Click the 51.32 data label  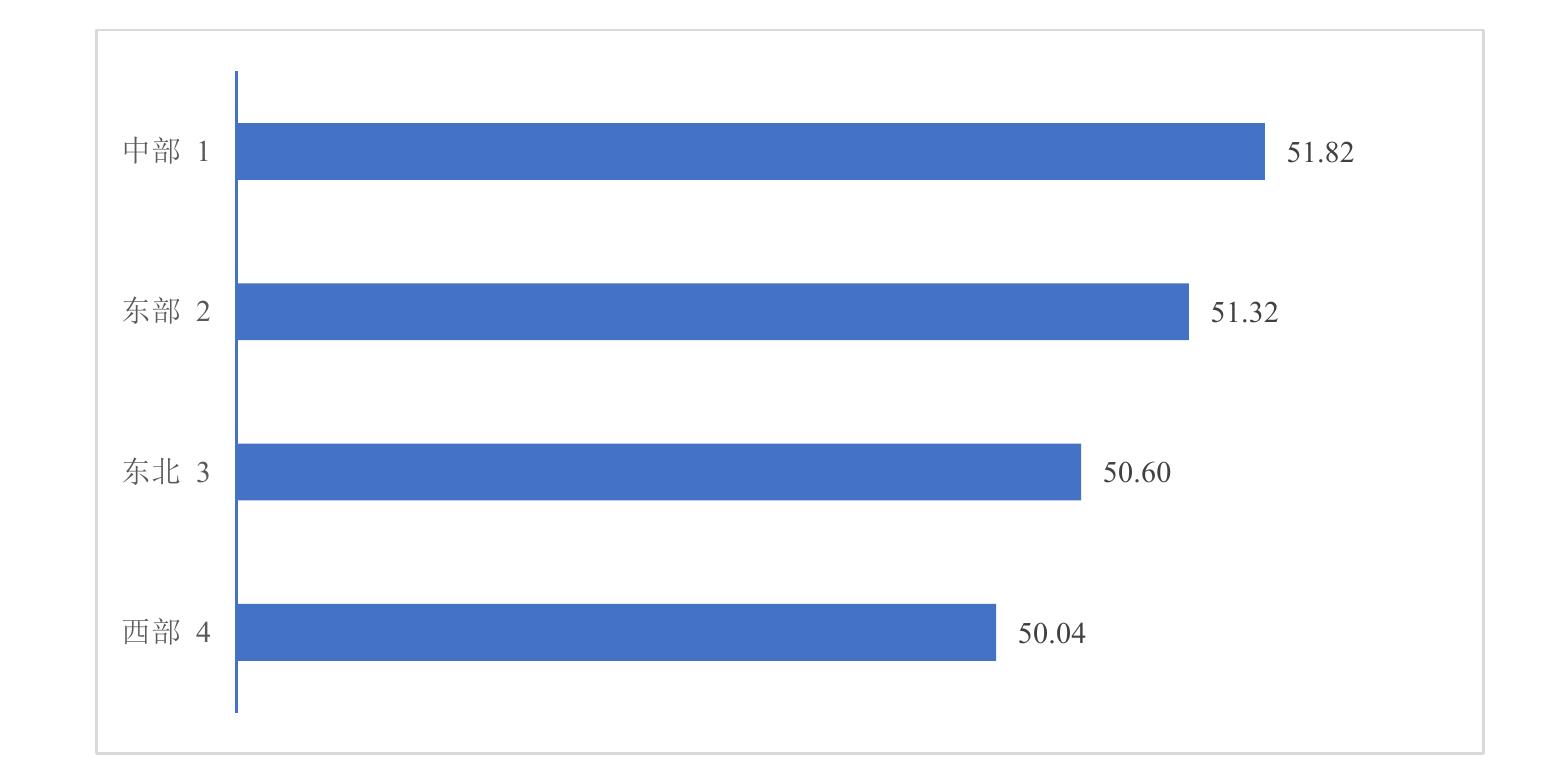pyautogui.click(x=1244, y=313)
